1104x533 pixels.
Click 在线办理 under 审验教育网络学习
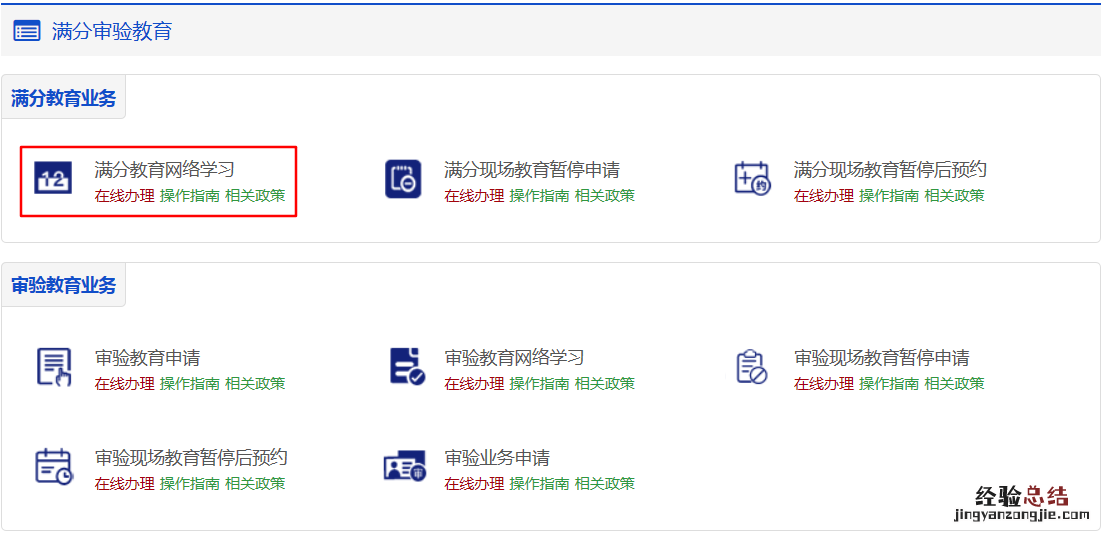pos(474,384)
